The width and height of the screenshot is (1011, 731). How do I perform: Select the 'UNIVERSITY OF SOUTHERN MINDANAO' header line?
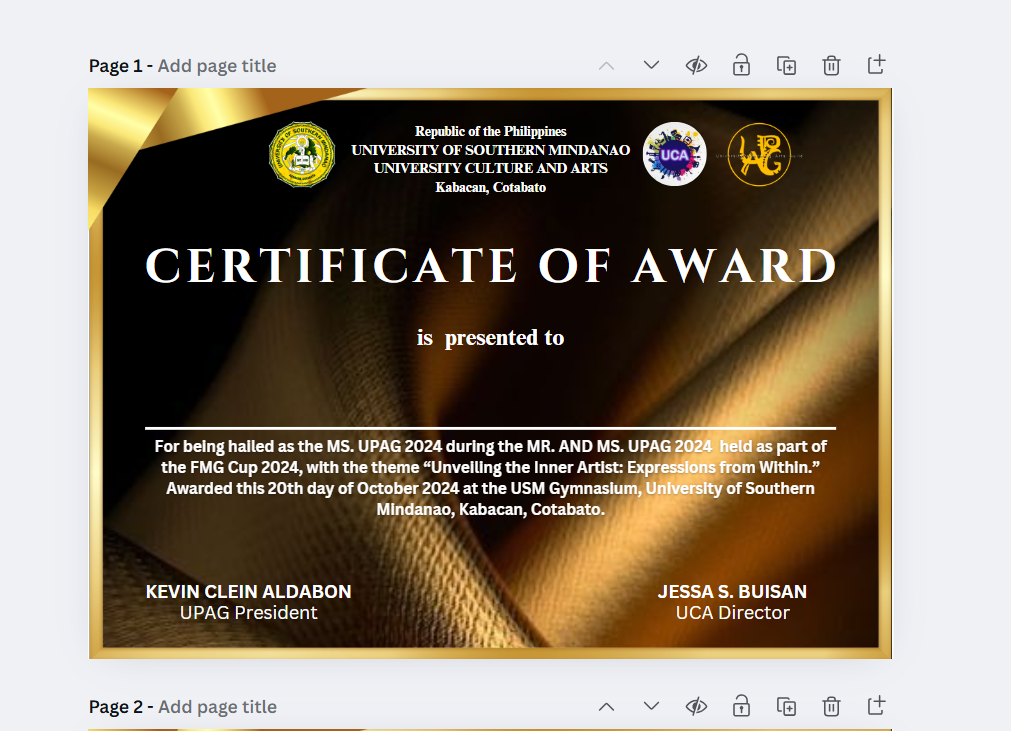[x=491, y=150]
